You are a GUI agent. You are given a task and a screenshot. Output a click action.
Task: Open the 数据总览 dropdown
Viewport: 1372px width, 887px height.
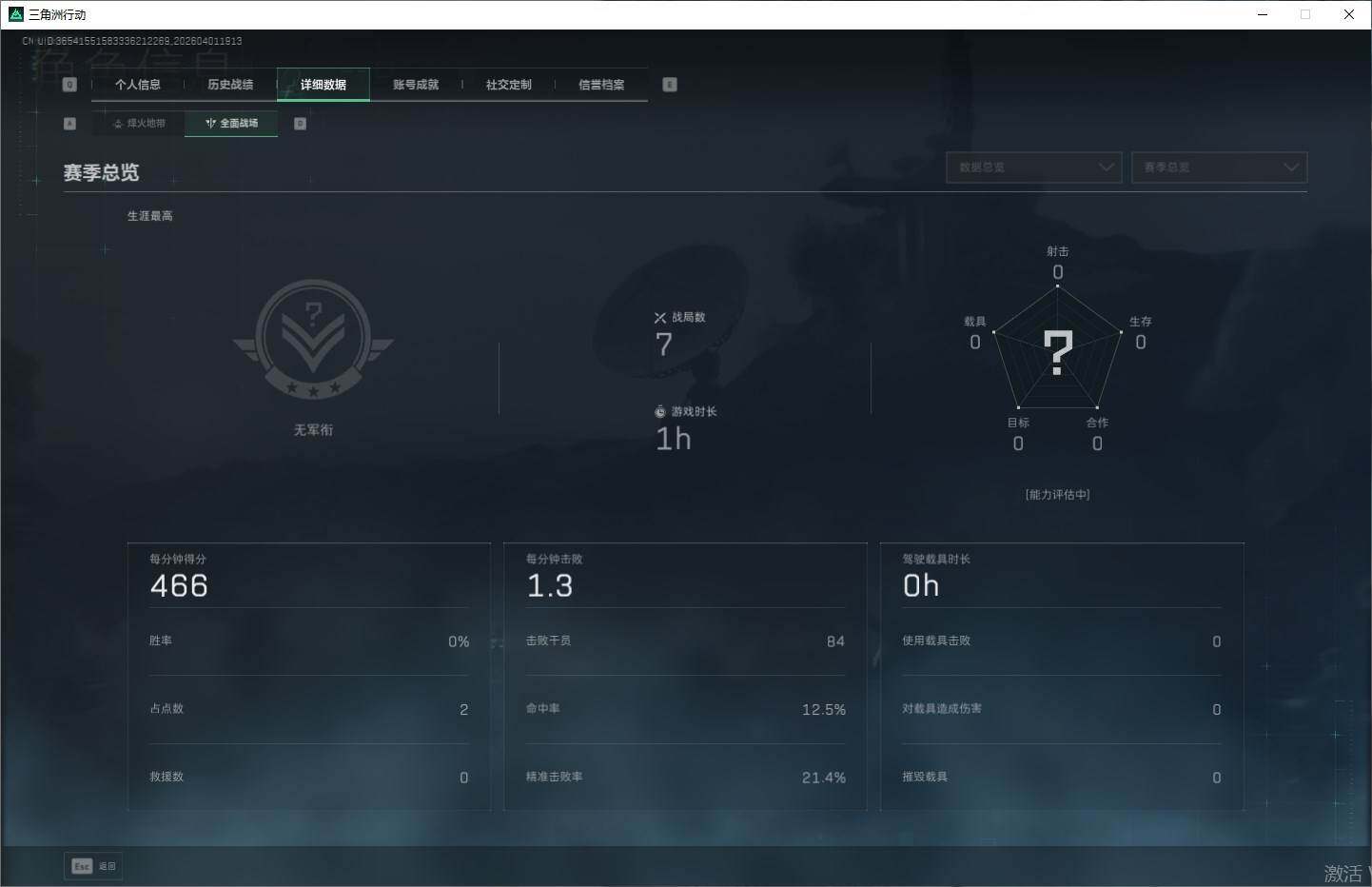point(1033,168)
